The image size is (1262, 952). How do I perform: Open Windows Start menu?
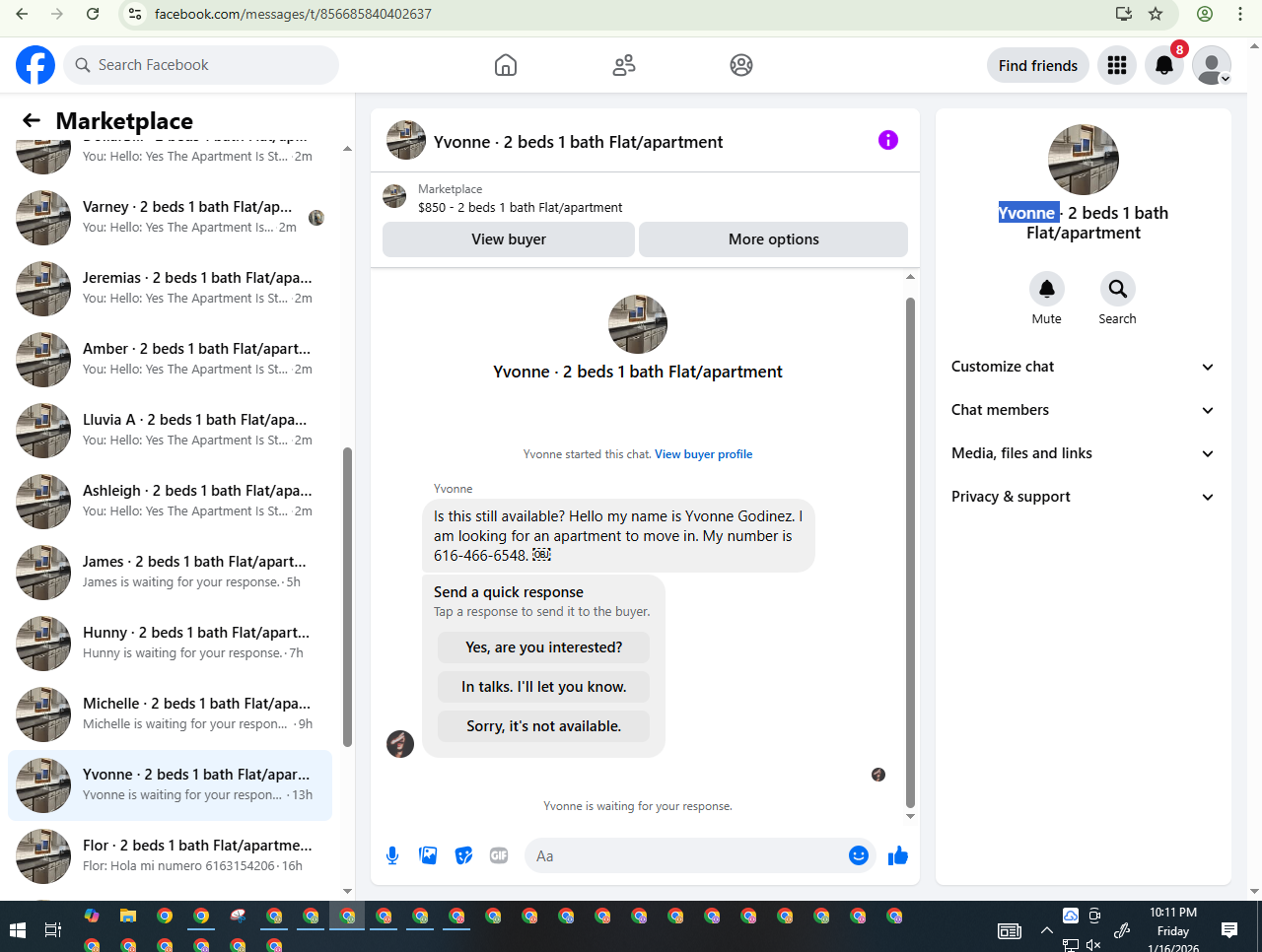click(17, 929)
